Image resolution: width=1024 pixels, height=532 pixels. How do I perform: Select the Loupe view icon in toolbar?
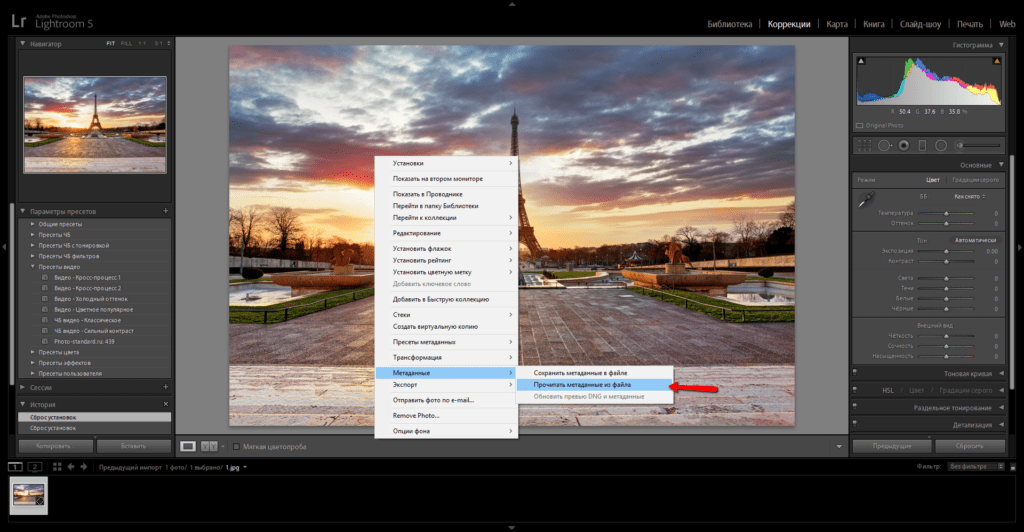click(x=188, y=446)
